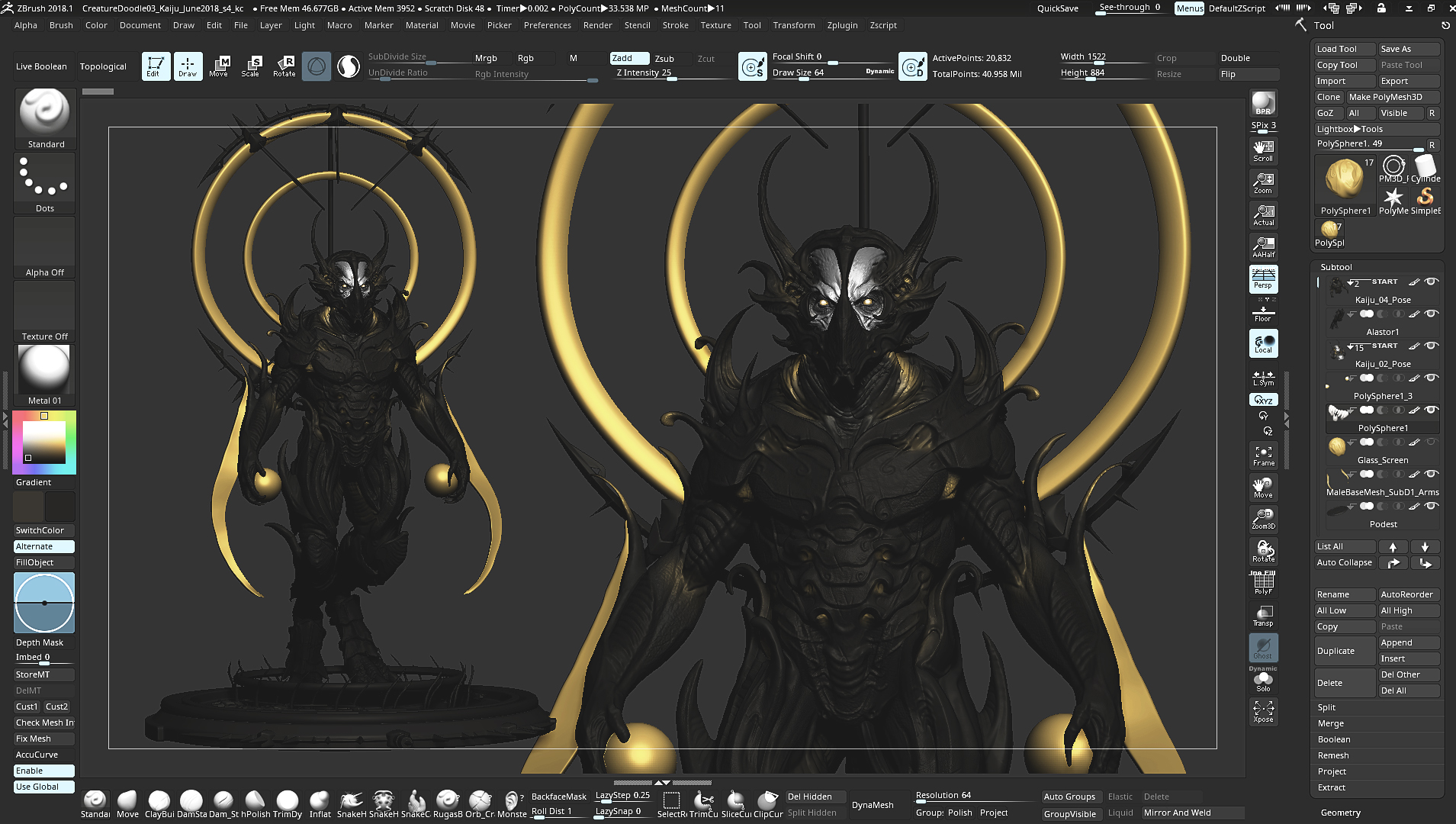This screenshot has height=824, width=1456.
Task: Select the Scale tool icon
Action: pyautogui.click(x=251, y=66)
